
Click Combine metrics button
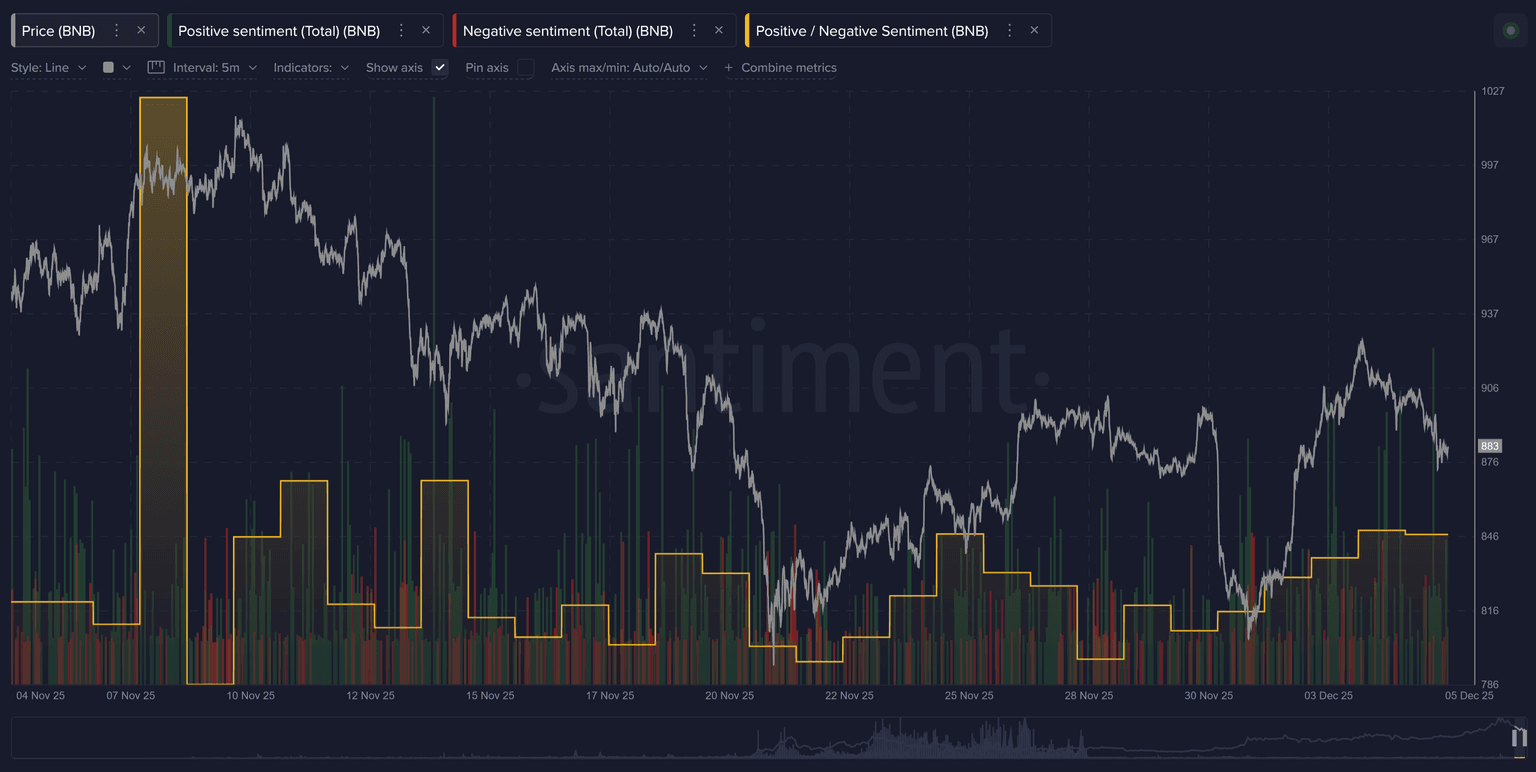[781, 68]
